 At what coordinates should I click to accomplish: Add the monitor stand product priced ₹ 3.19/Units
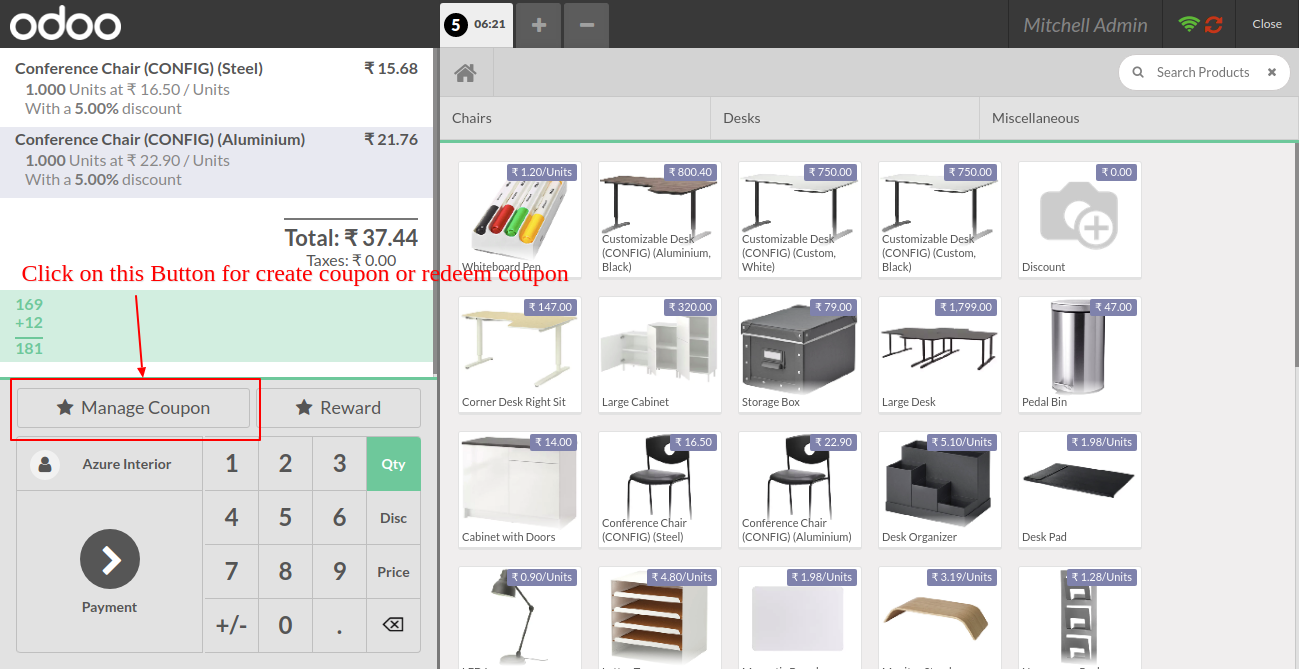(940, 618)
